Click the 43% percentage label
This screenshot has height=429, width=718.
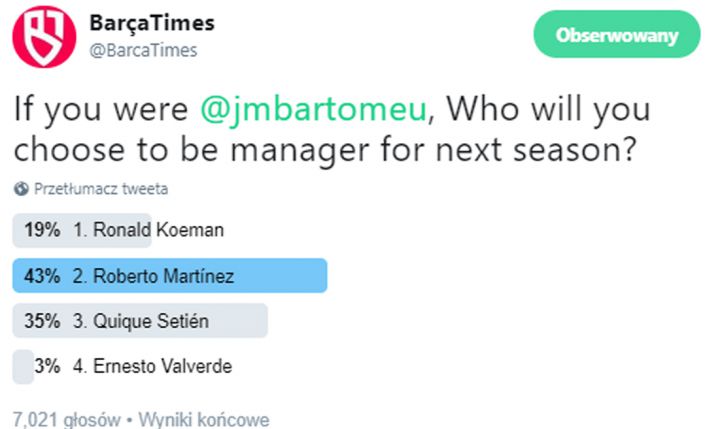click(x=42, y=276)
